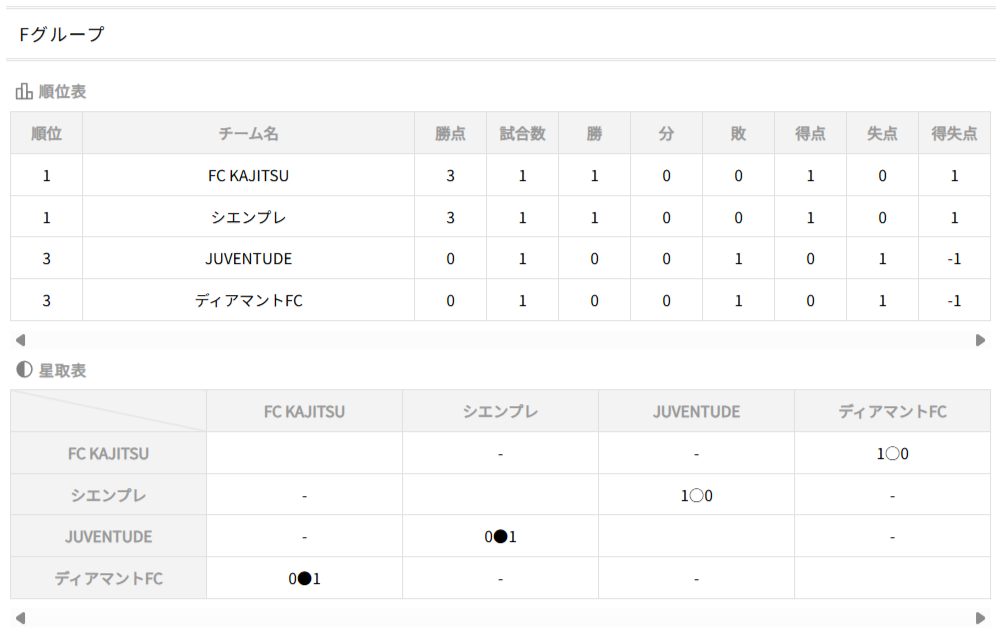Screen dimensions: 996x634
Task: Click left scroll arrow under 星取表 table
Action: click(x=20, y=618)
